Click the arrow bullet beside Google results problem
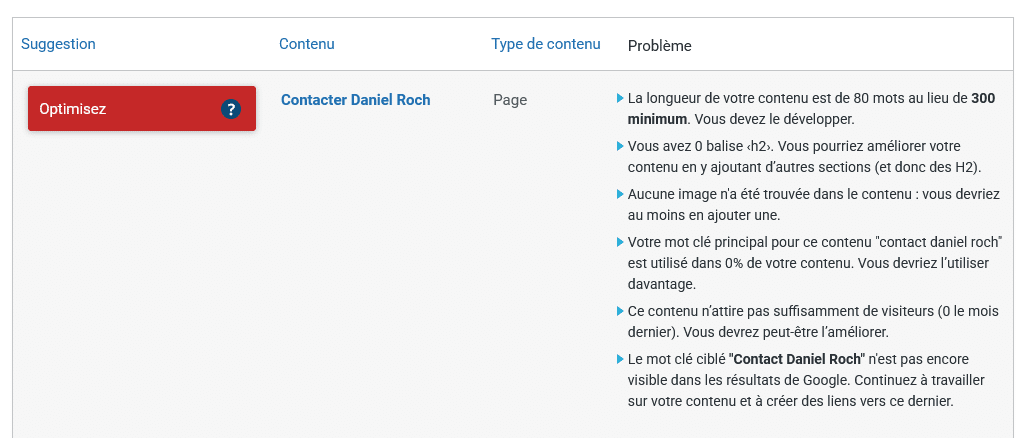This screenshot has width=1022, height=438. (x=620, y=359)
